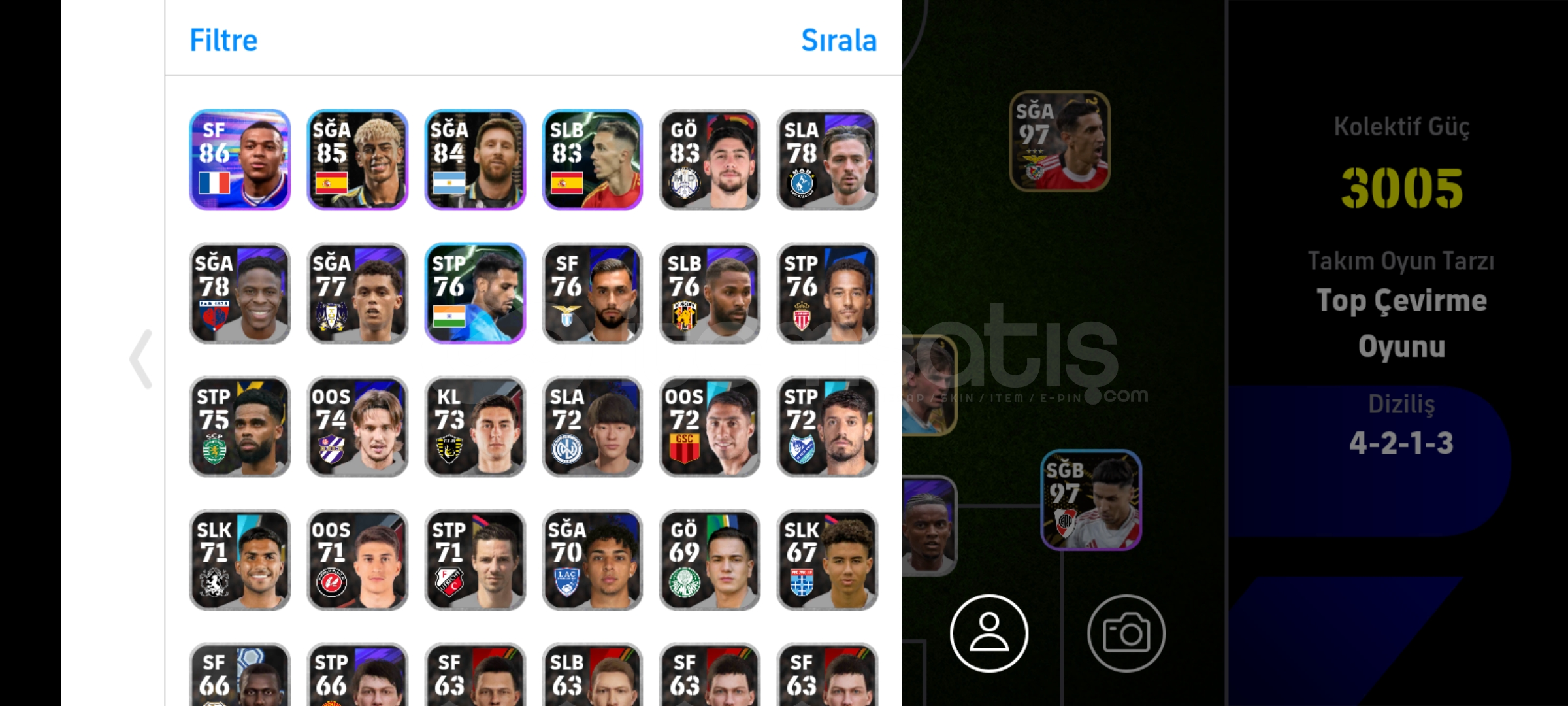Tap the SĞB 97 River Plate card on pitch
This screenshot has width=1568, height=706.
(x=1091, y=500)
